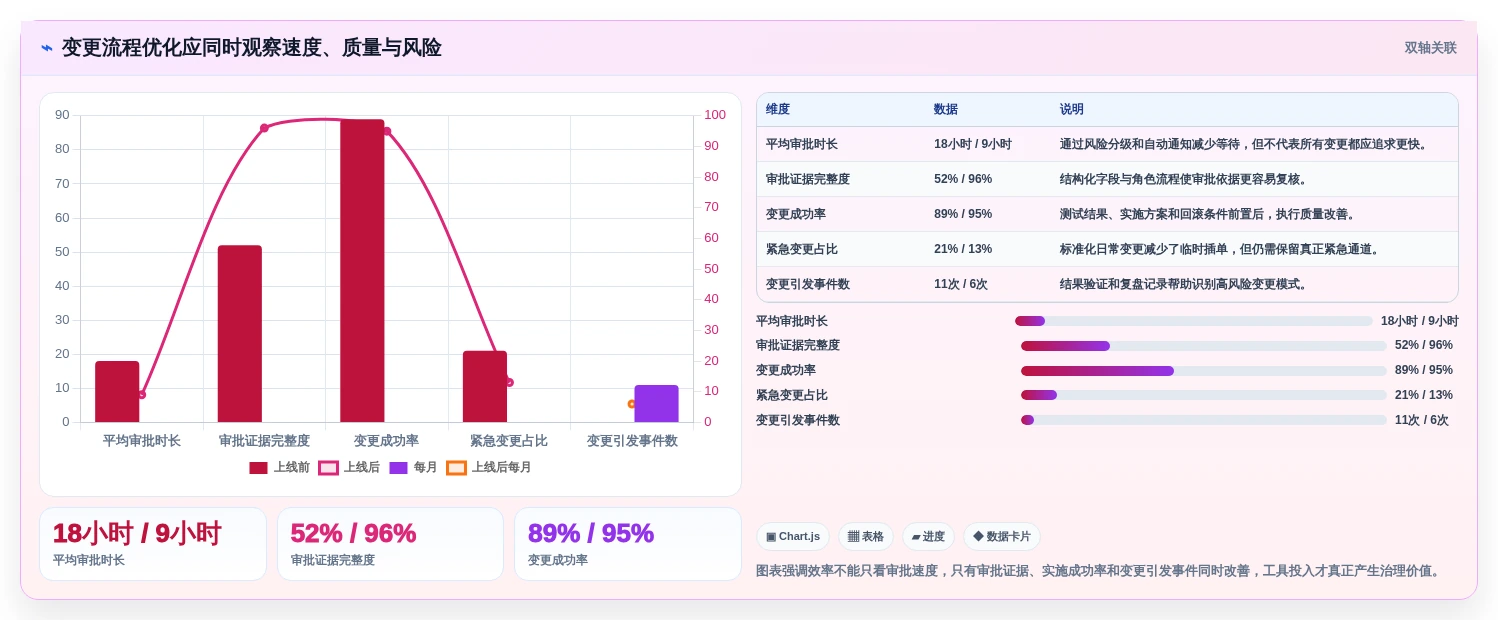Click the 变更成功率 red bar in chart
Viewport: 1498px width, 620px height.
(362, 270)
